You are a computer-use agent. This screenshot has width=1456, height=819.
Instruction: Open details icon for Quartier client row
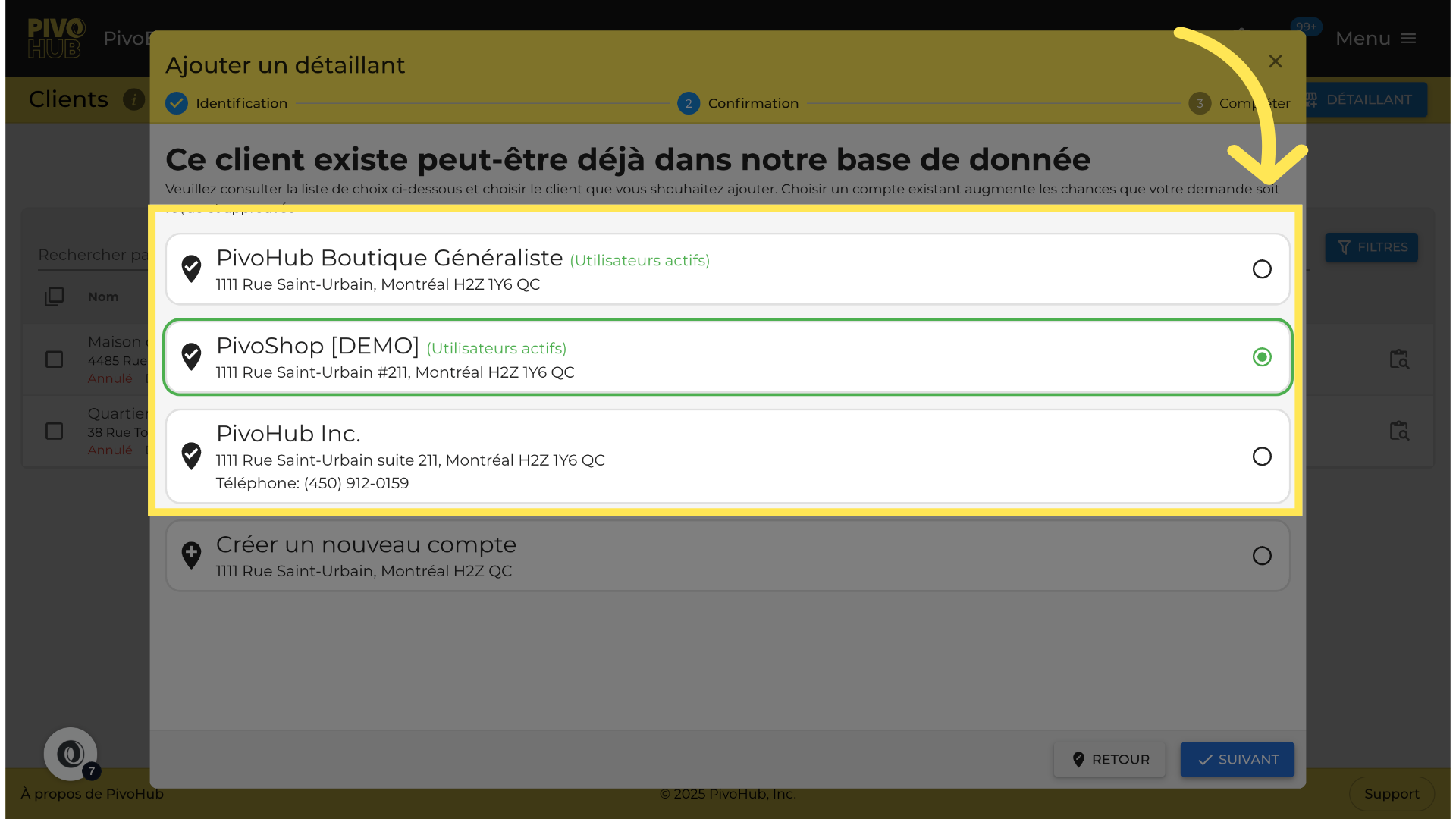tap(1399, 431)
